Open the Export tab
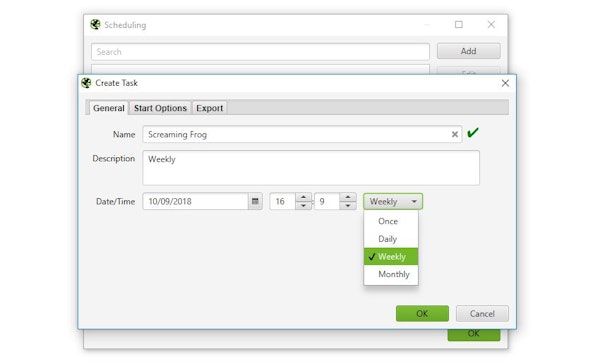The image size is (600, 364). pos(209,108)
